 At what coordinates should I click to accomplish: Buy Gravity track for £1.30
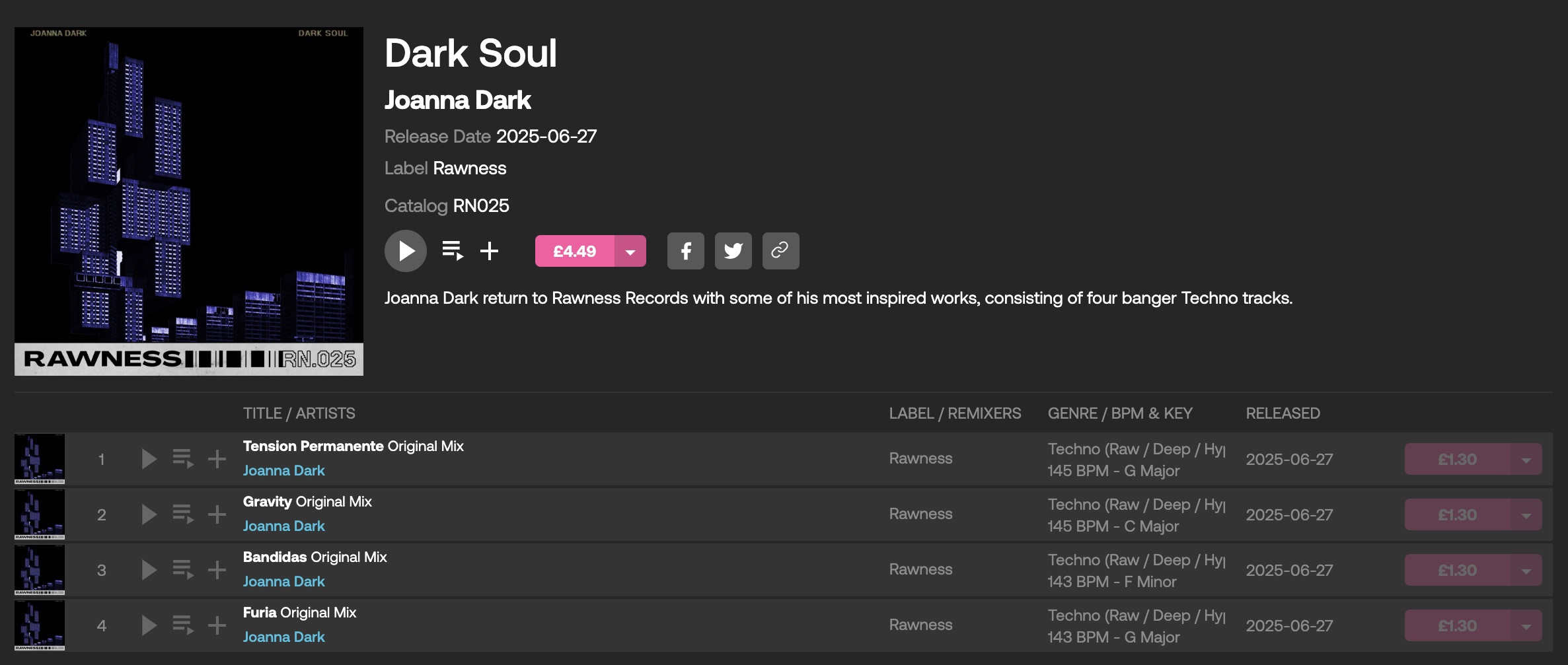(1457, 515)
